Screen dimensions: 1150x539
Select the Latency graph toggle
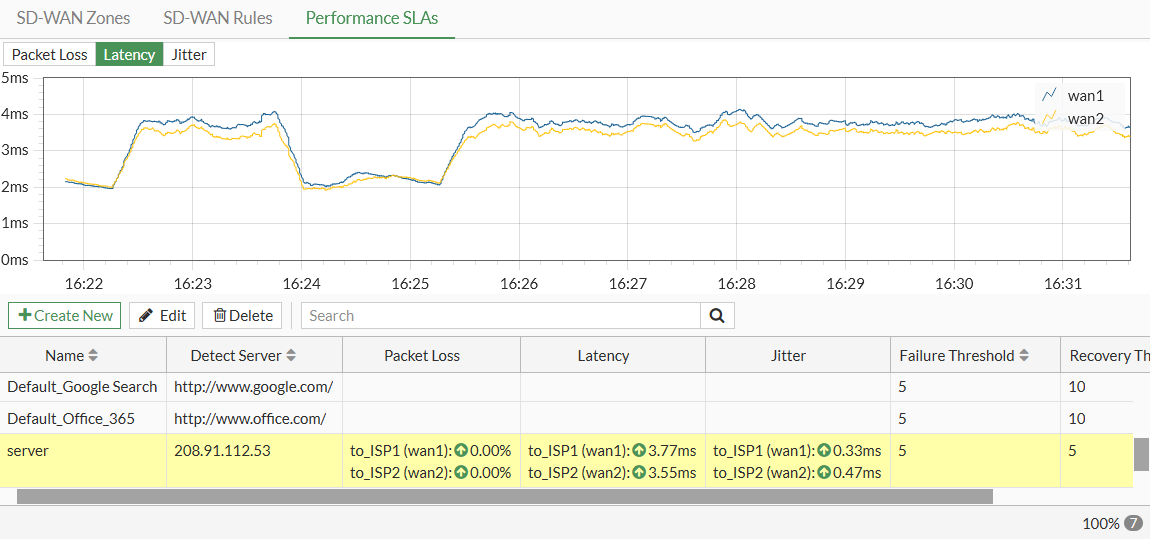tap(129, 55)
